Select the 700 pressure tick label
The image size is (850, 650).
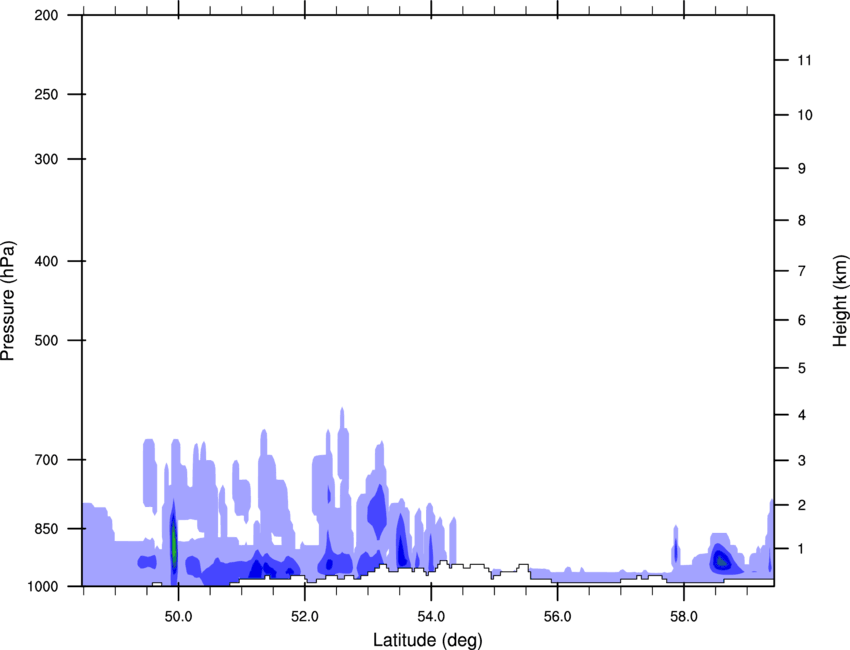[46, 460]
